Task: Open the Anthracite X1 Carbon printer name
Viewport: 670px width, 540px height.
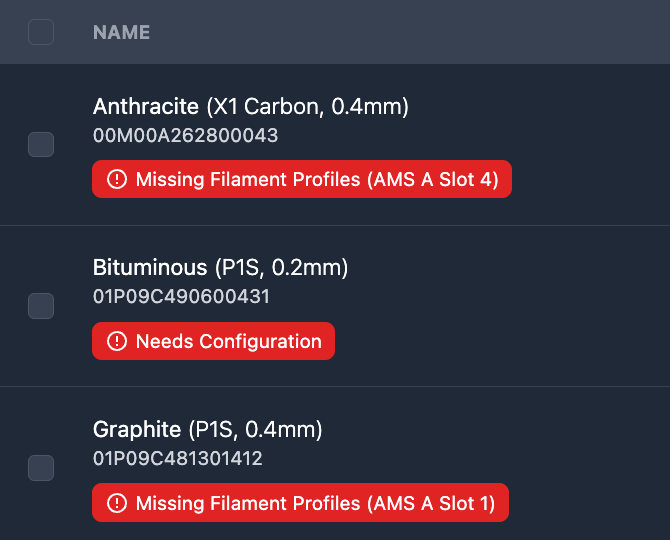Action: coord(146,106)
